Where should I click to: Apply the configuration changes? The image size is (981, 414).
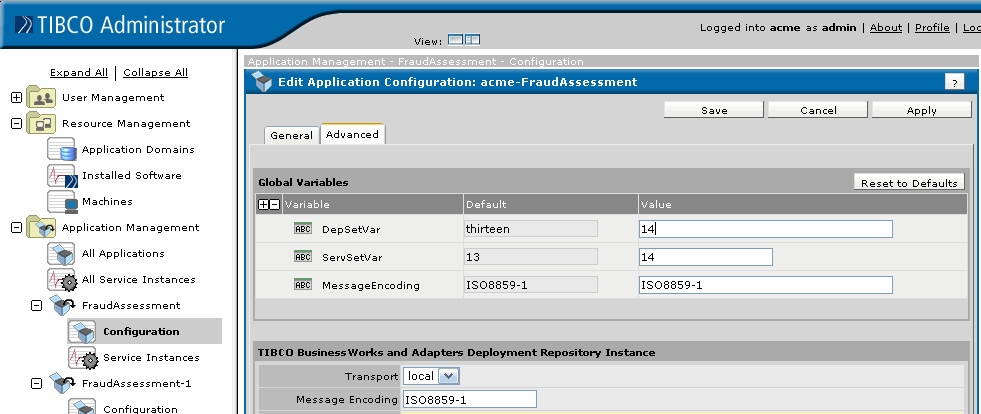(x=922, y=110)
